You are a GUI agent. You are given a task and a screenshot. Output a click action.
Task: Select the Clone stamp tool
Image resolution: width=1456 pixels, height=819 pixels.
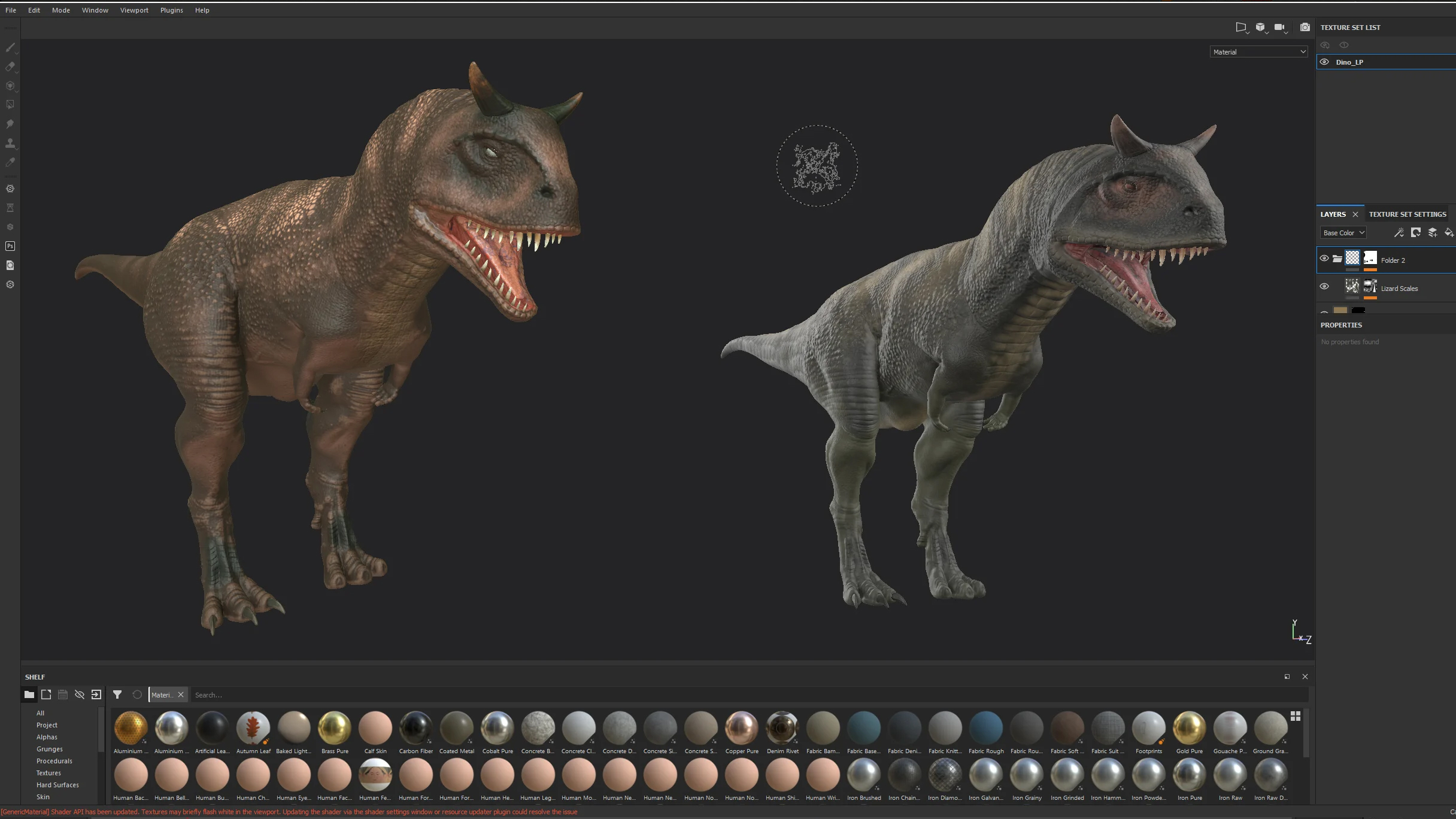[x=10, y=143]
